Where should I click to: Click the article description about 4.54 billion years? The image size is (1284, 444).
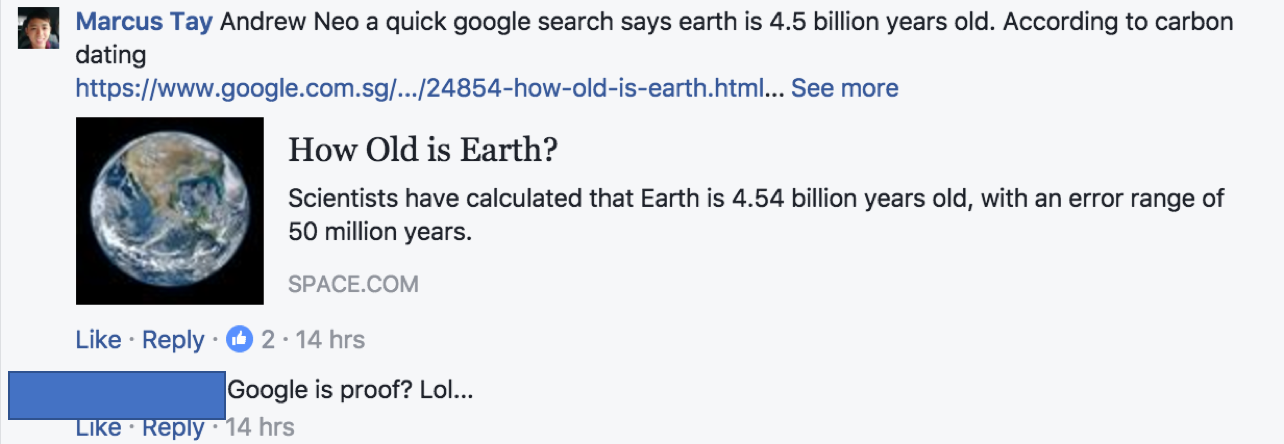756,215
